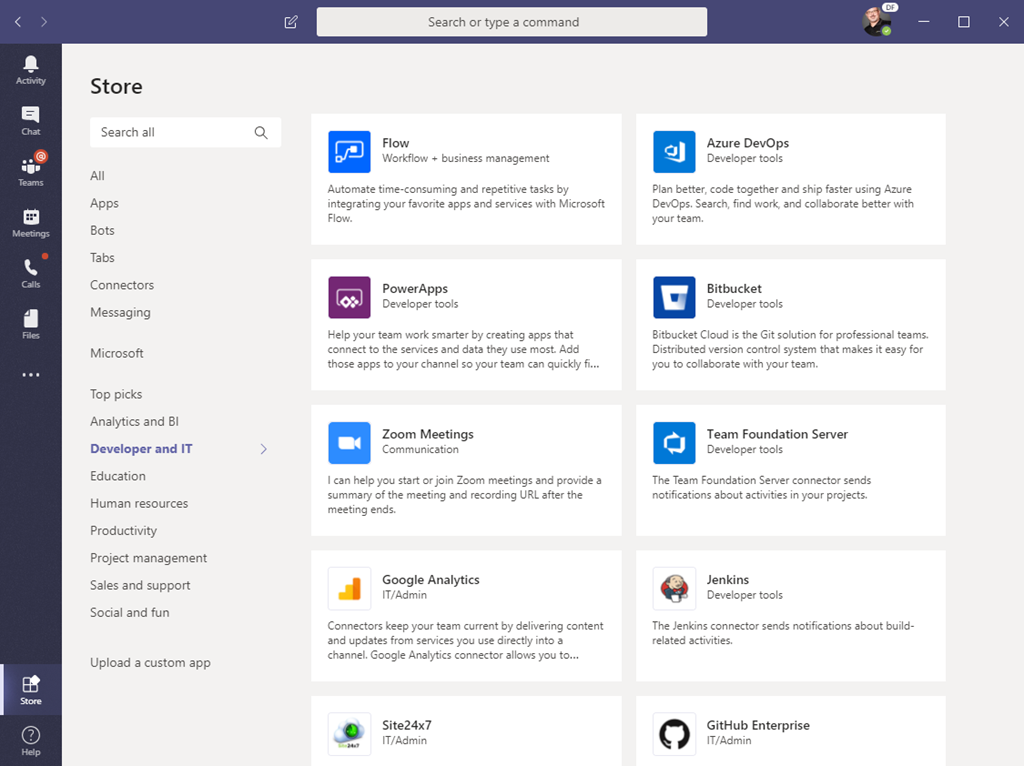This screenshot has width=1024, height=766.
Task: Click Upload a custom app
Action: click(x=150, y=662)
